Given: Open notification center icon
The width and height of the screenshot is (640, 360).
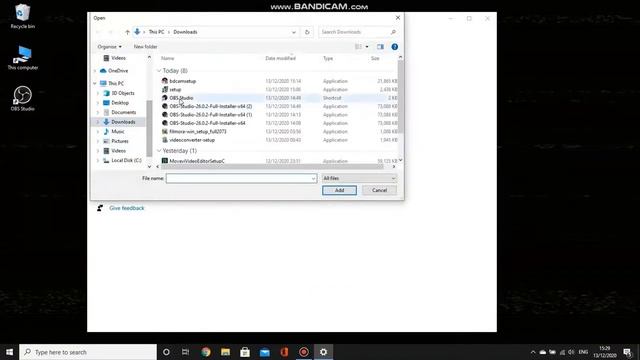Looking at the screenshot, I should pos(627,352).
